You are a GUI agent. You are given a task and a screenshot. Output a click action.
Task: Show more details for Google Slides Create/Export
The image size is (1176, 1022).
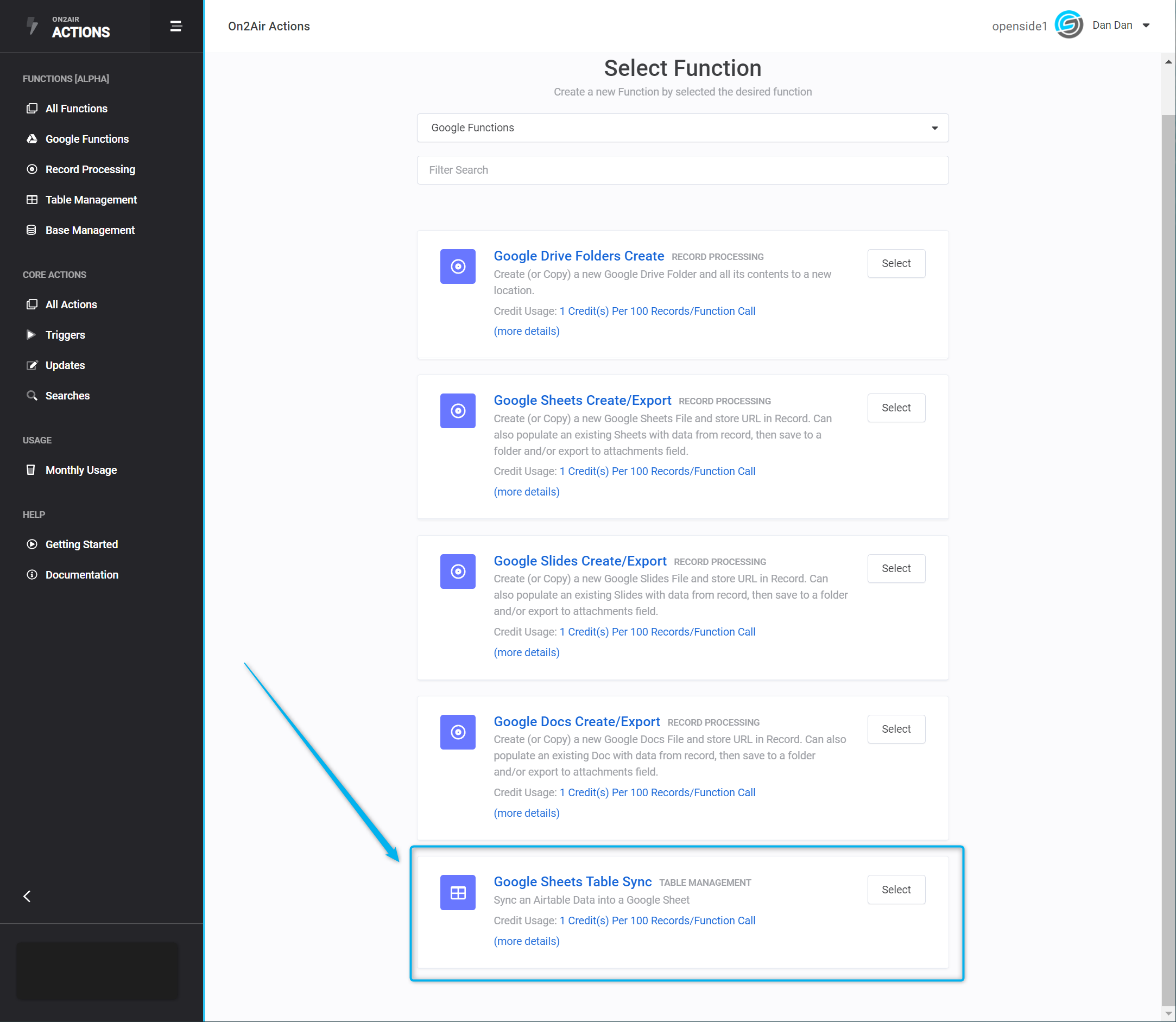pos(526,652)
